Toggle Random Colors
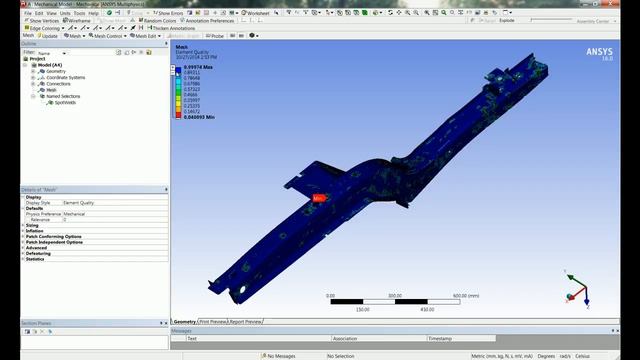 (157, 20)
